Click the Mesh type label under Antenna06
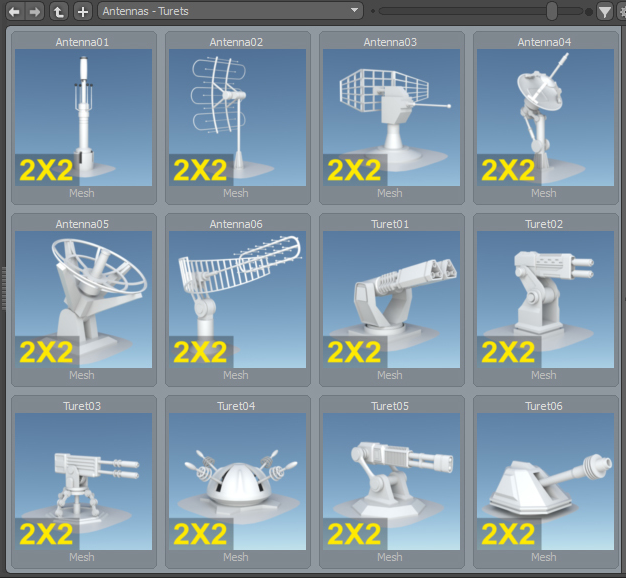The image size is (626, 579). point(236,375)
